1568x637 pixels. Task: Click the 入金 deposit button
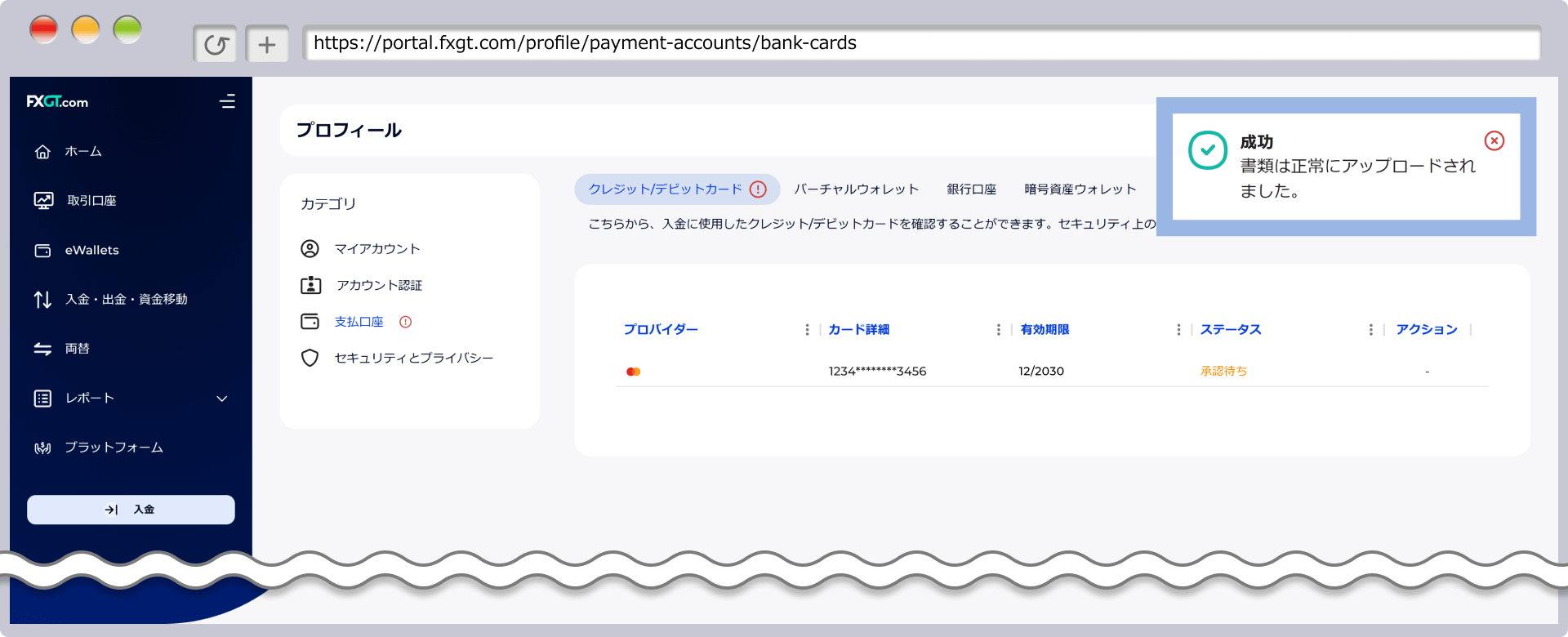131,510
